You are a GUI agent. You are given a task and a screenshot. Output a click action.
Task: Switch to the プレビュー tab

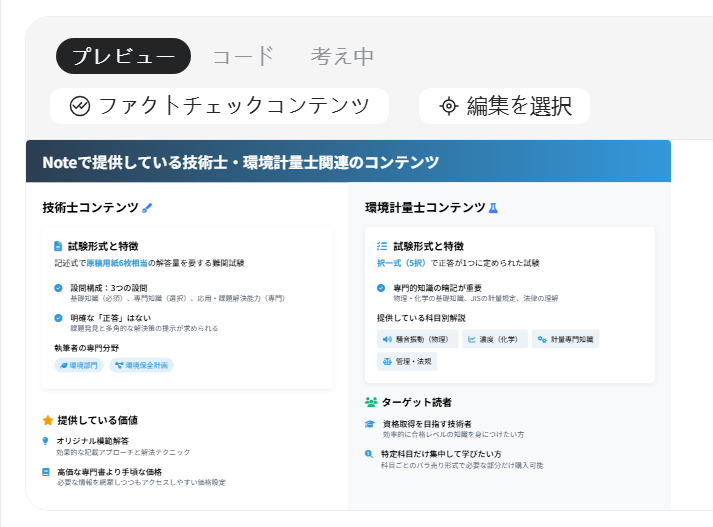tap(123, 56)
